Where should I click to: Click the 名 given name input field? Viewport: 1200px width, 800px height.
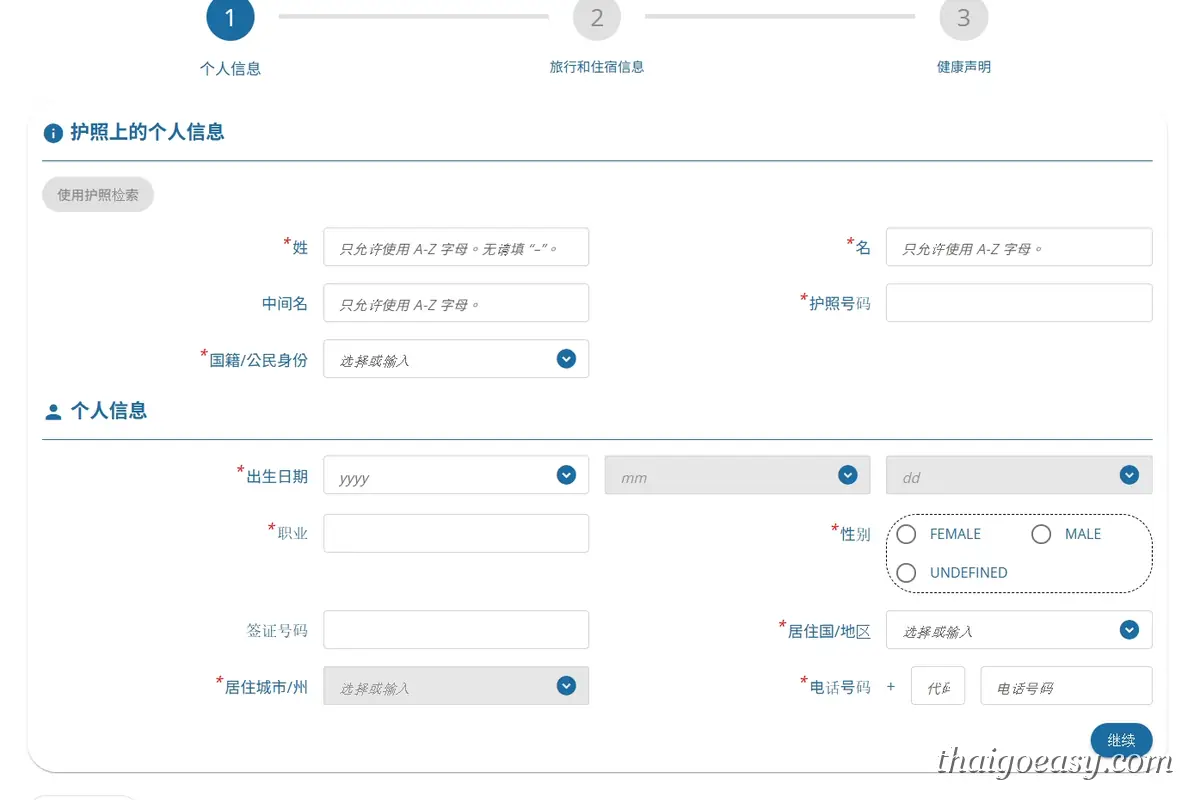click(x=1019, y=247)
